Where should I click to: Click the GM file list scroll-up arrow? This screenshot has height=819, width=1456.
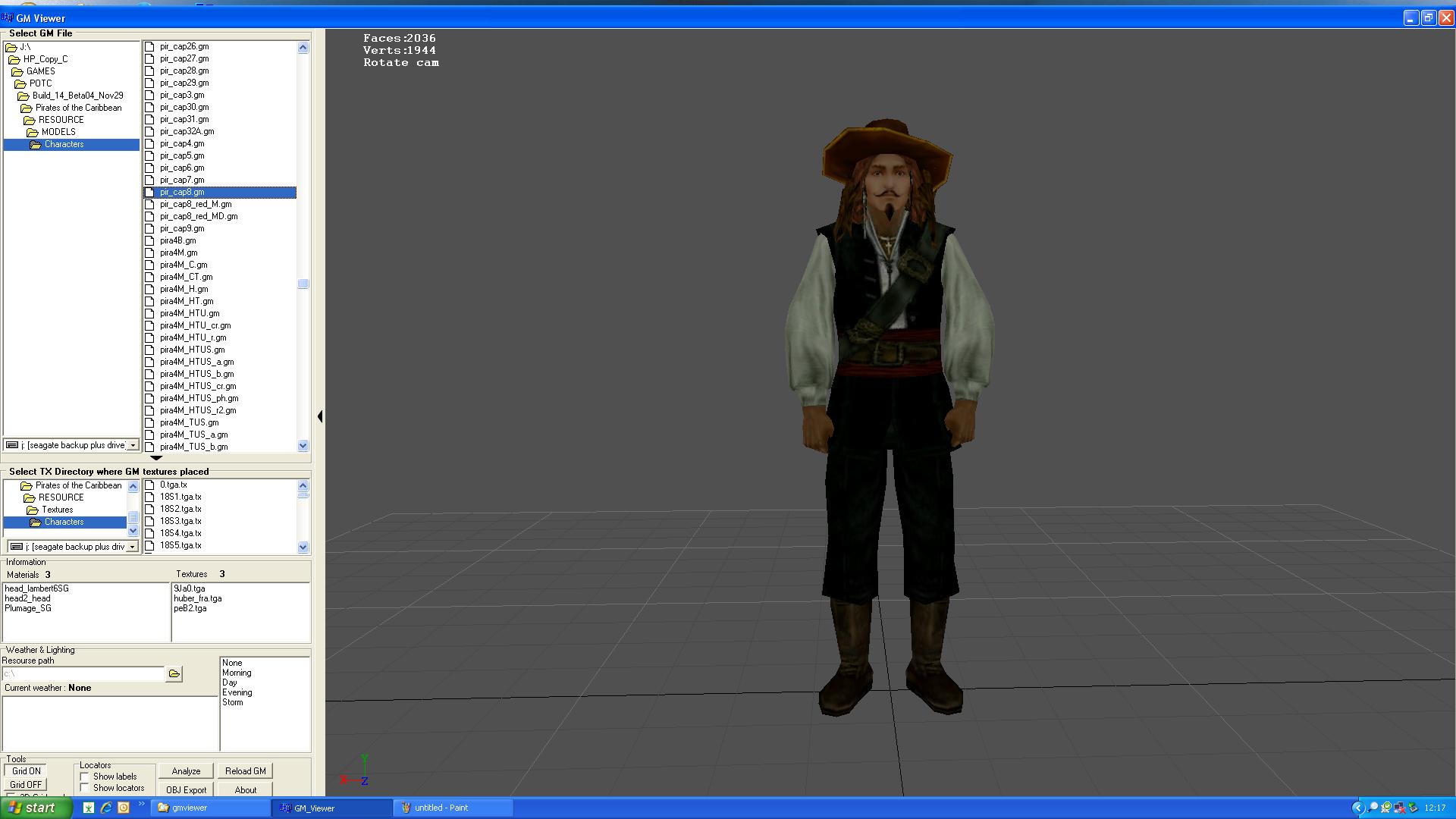(x=303, y=47)
